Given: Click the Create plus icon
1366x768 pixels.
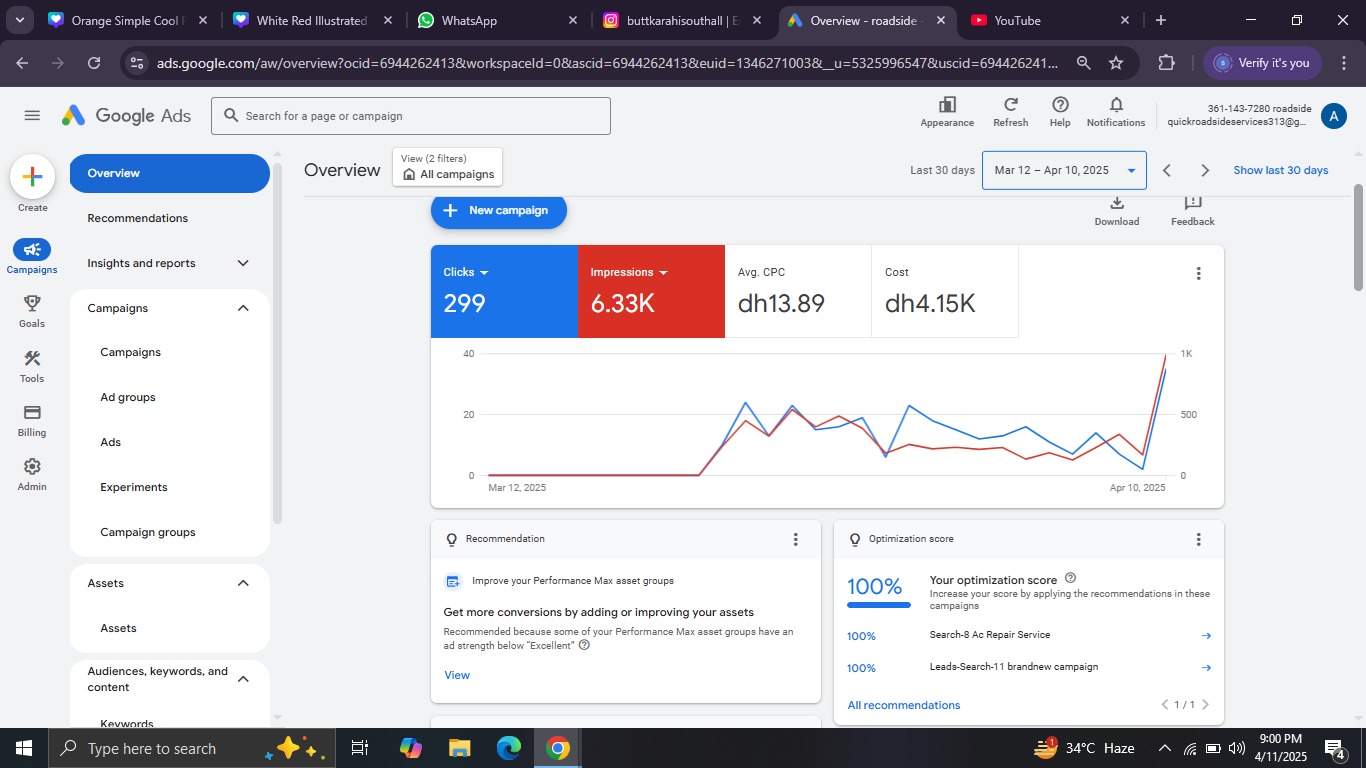Looking at the screenshot, I should (32, 177).
